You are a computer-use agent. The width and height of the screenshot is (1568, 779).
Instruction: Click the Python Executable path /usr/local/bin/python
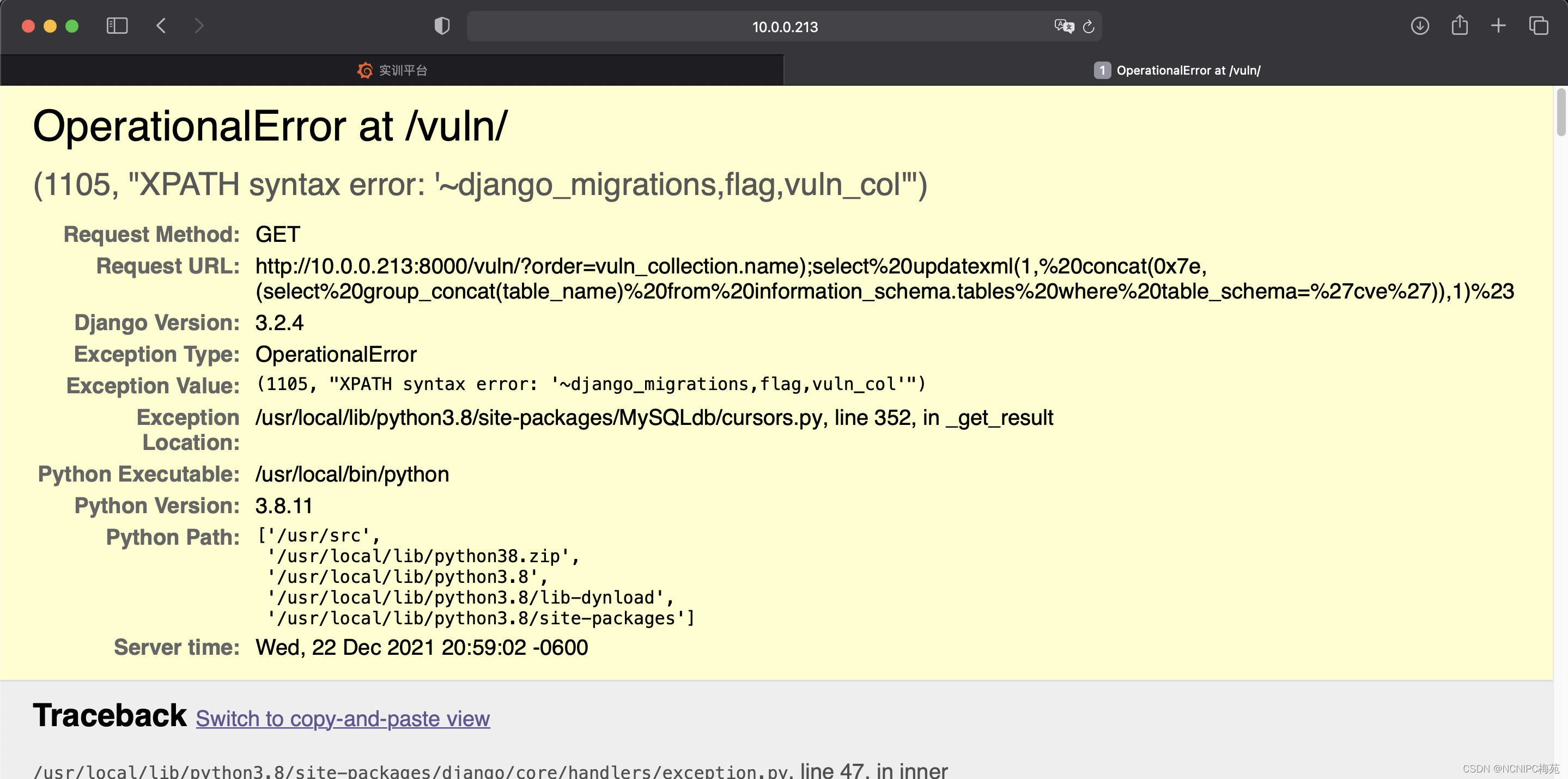[352, 474]
